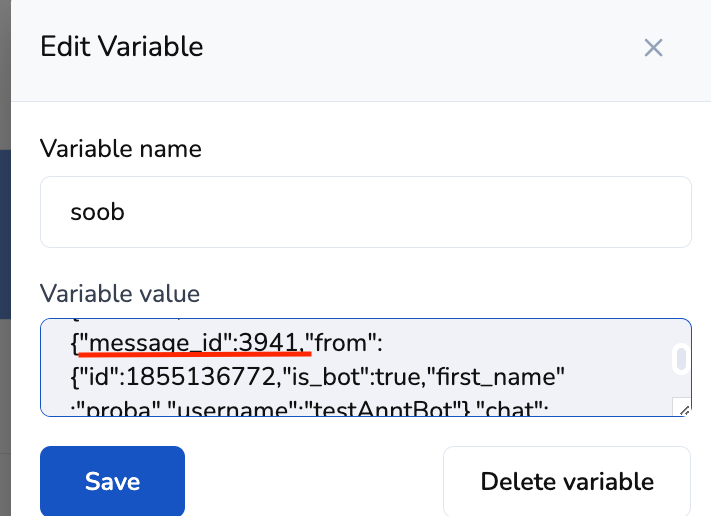Grab the textarea resize handle

[x=684, y=407]
